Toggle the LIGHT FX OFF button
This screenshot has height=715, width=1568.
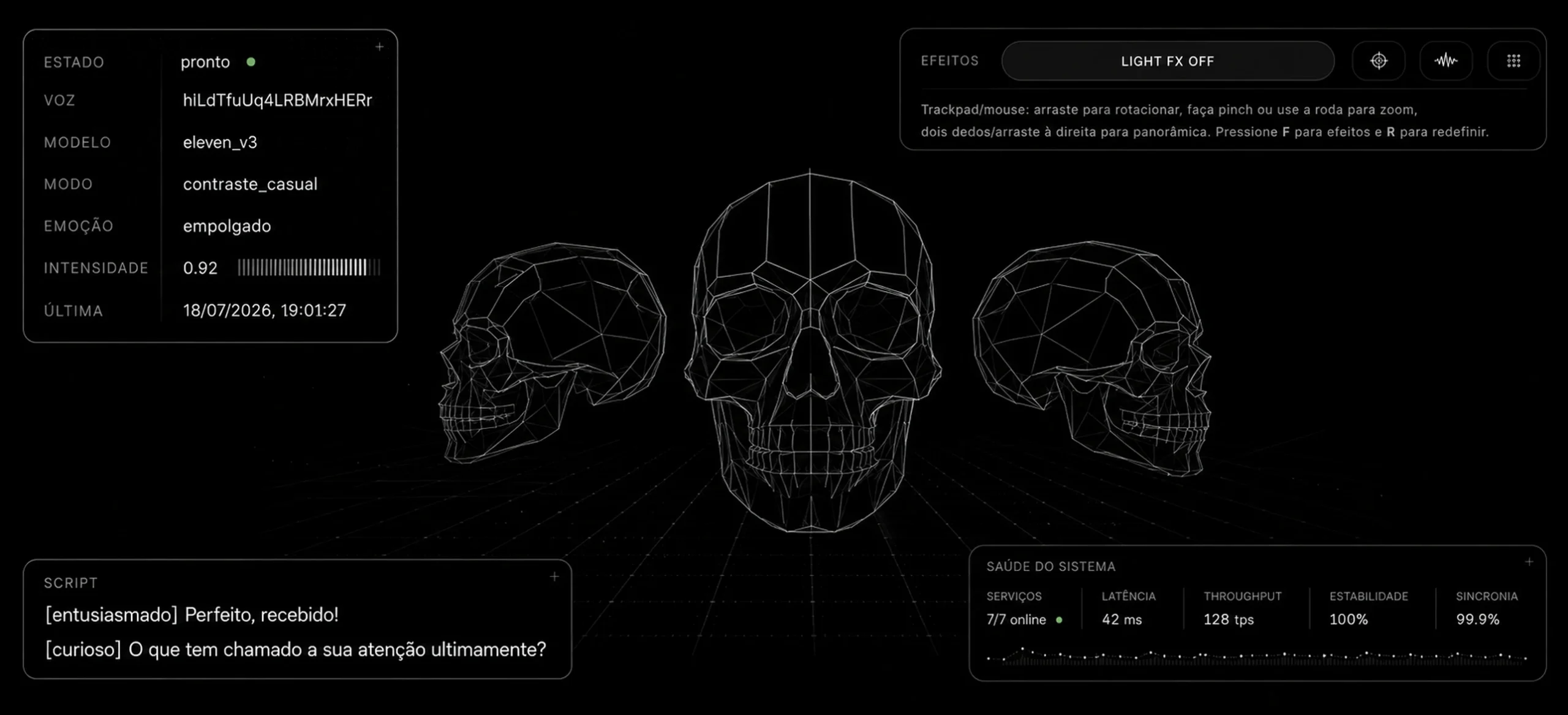1167,61
